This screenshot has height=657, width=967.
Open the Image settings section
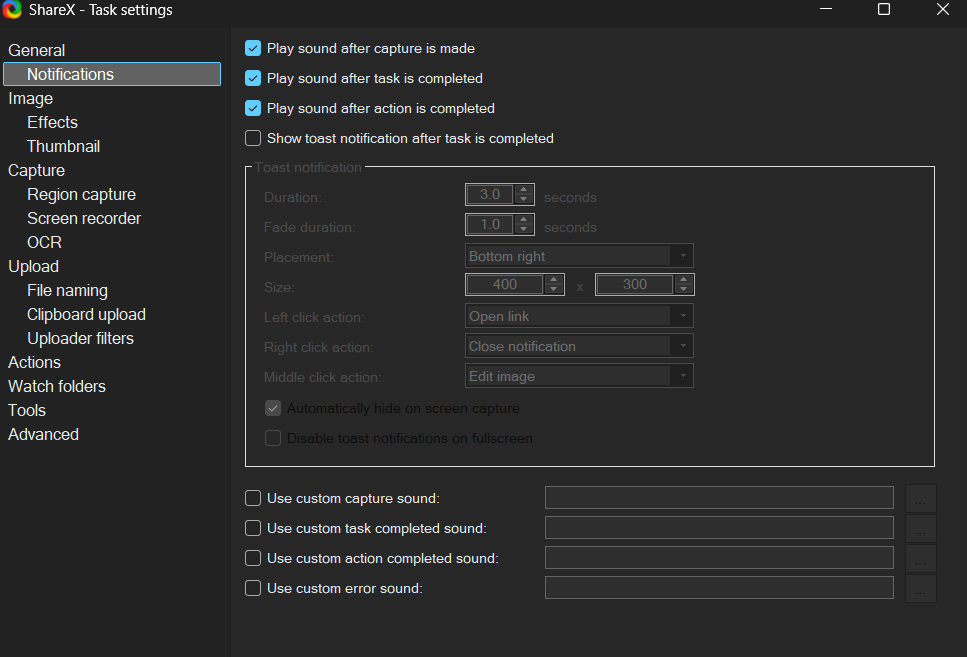point(30,98)
